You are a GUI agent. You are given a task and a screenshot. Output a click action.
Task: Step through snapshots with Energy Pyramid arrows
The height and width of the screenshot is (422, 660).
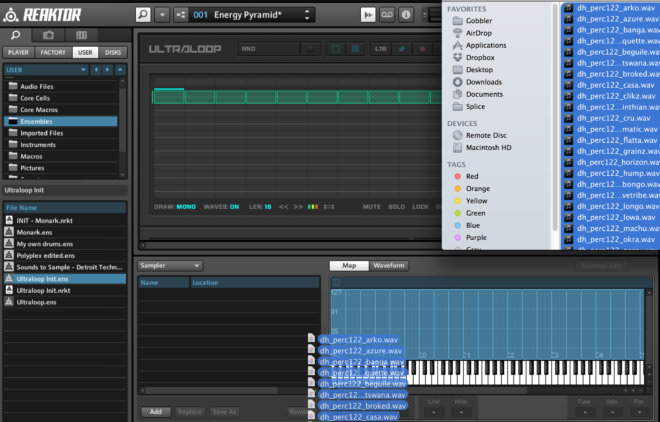click(307, 15)
